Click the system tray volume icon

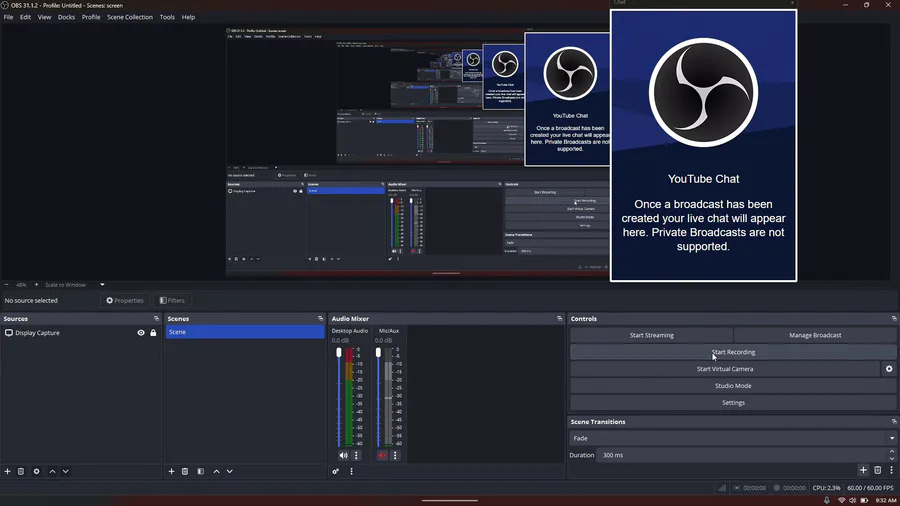[x=852, y=500]
